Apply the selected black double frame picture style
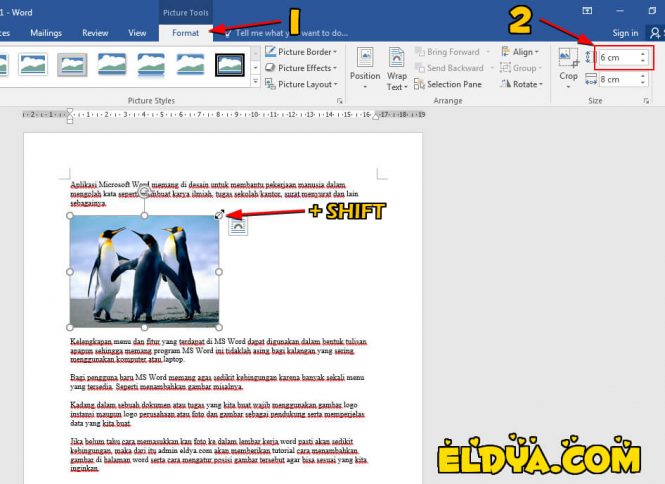The image size is (665, 484). click(x=229, y=64)
